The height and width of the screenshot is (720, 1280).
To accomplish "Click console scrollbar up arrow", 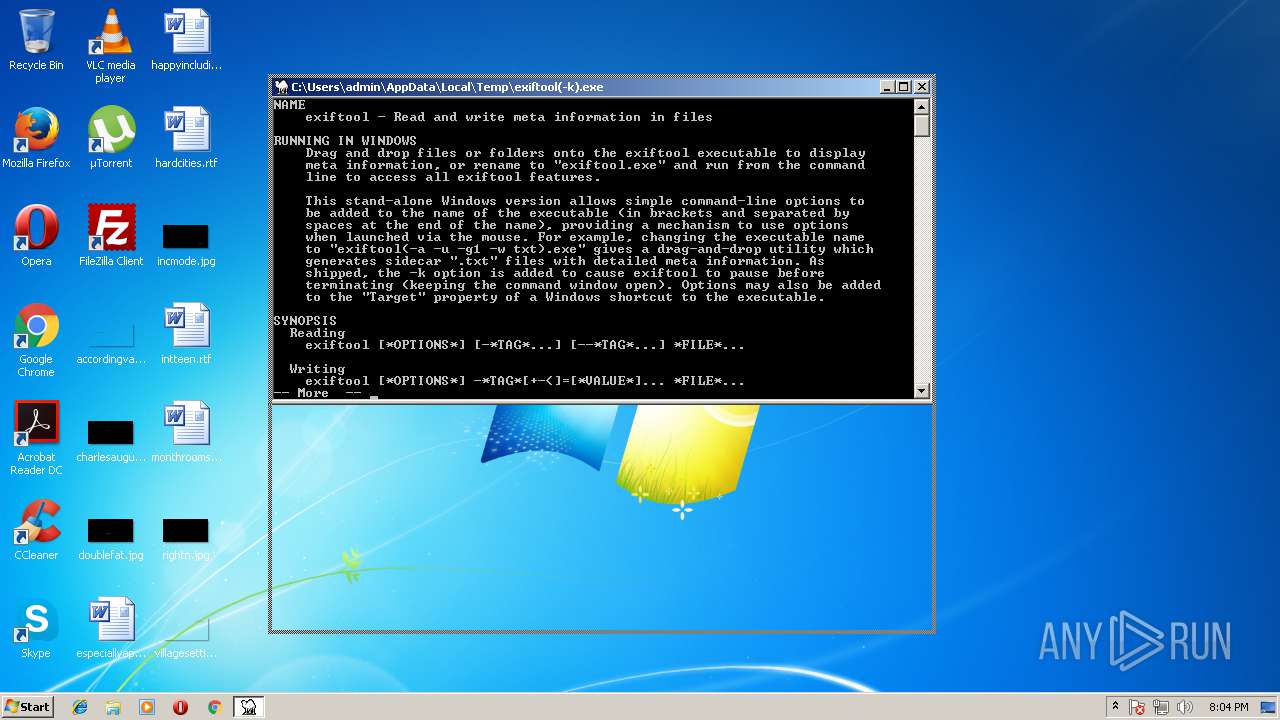I will tap(922, 106).
